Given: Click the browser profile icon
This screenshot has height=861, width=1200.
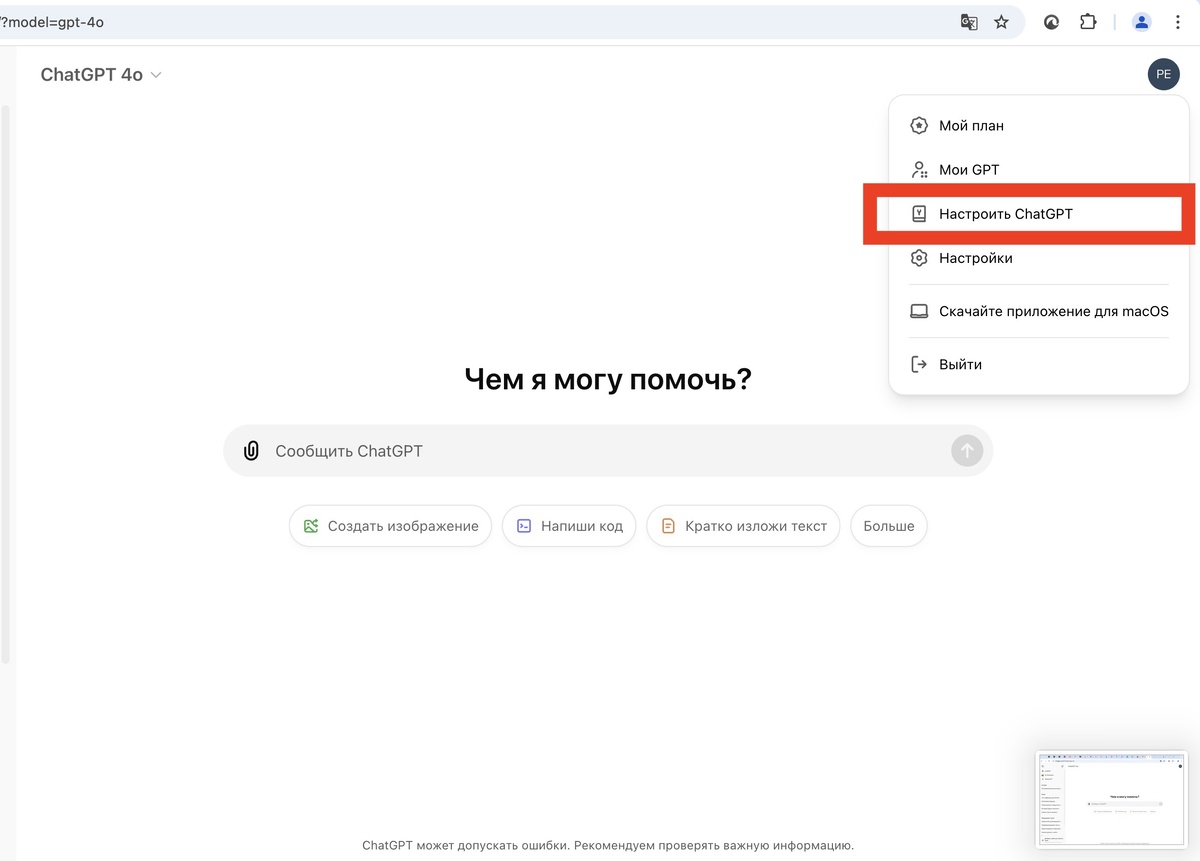Looking at the screenshot, I should pos(1142,22).
